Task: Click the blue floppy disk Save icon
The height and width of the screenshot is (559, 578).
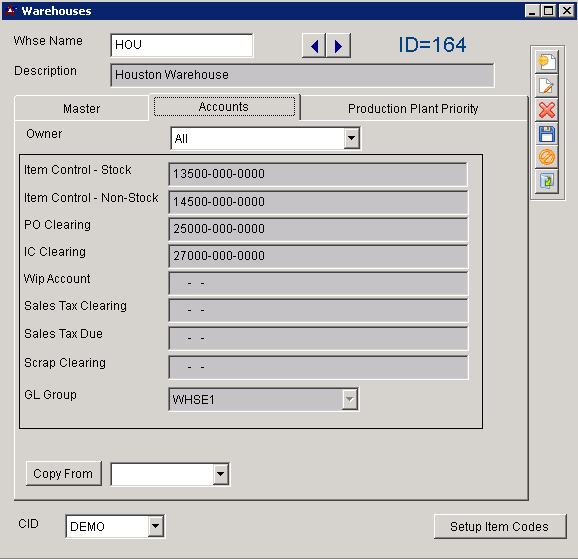Action: click(547, 134)
